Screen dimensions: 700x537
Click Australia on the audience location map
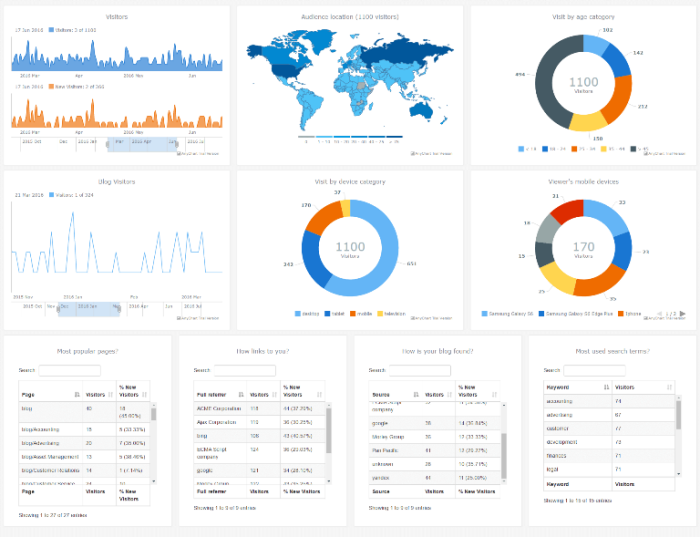421,110
